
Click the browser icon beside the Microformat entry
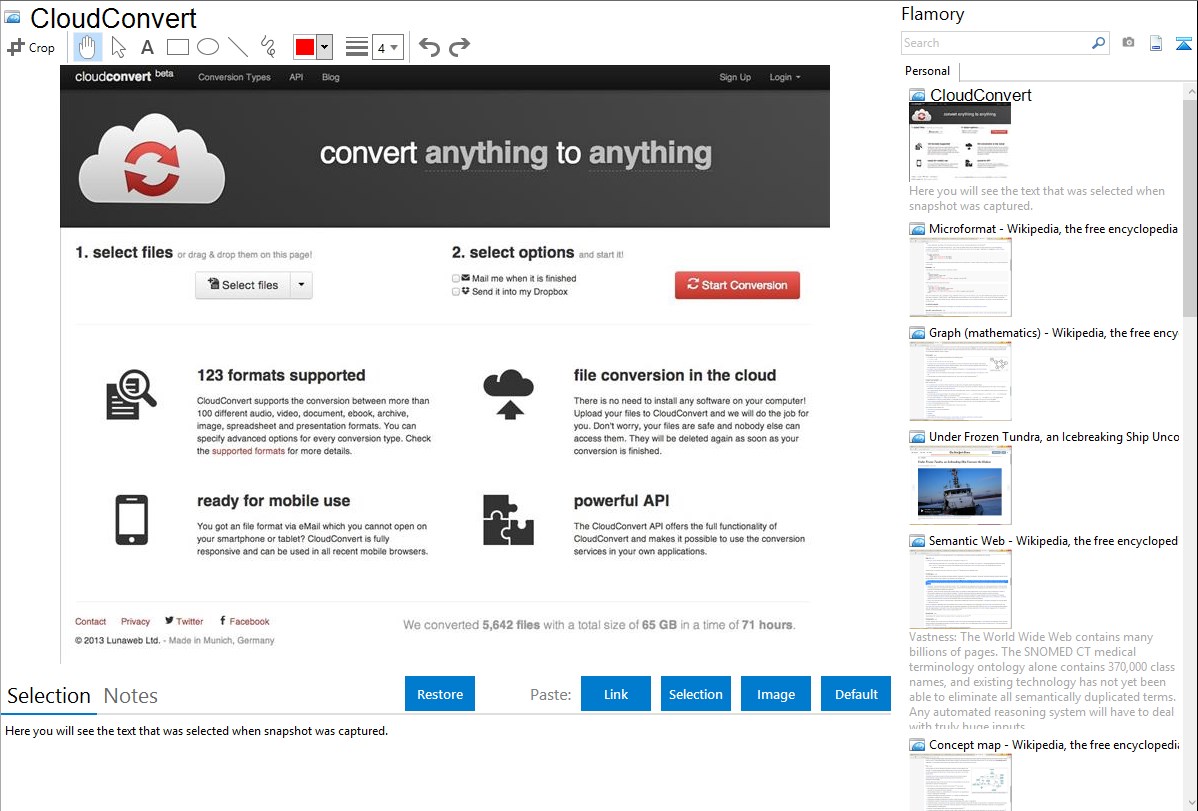point(917,229)
